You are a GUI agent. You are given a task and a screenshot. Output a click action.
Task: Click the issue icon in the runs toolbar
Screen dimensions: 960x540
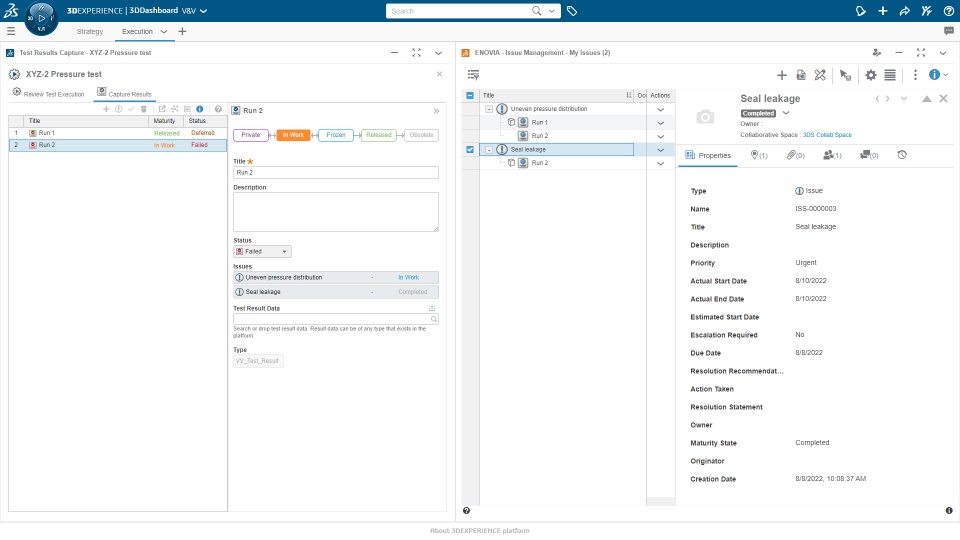(x=118, y=109)
